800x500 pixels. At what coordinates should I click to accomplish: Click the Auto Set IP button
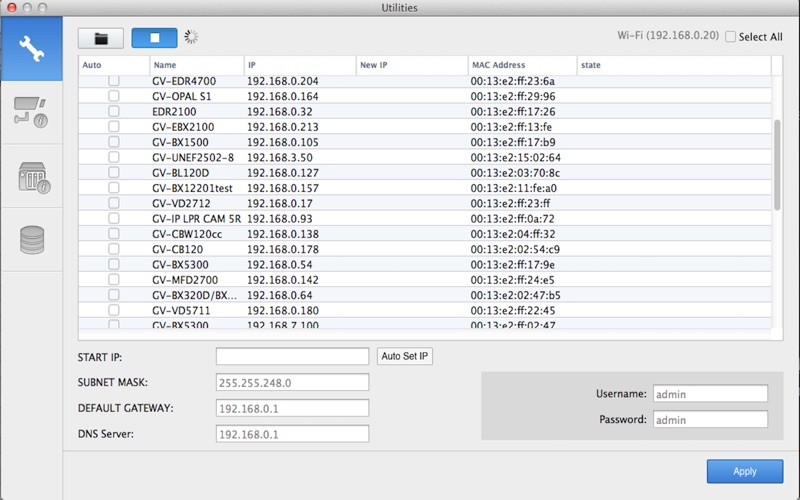[x=405, y=356]
